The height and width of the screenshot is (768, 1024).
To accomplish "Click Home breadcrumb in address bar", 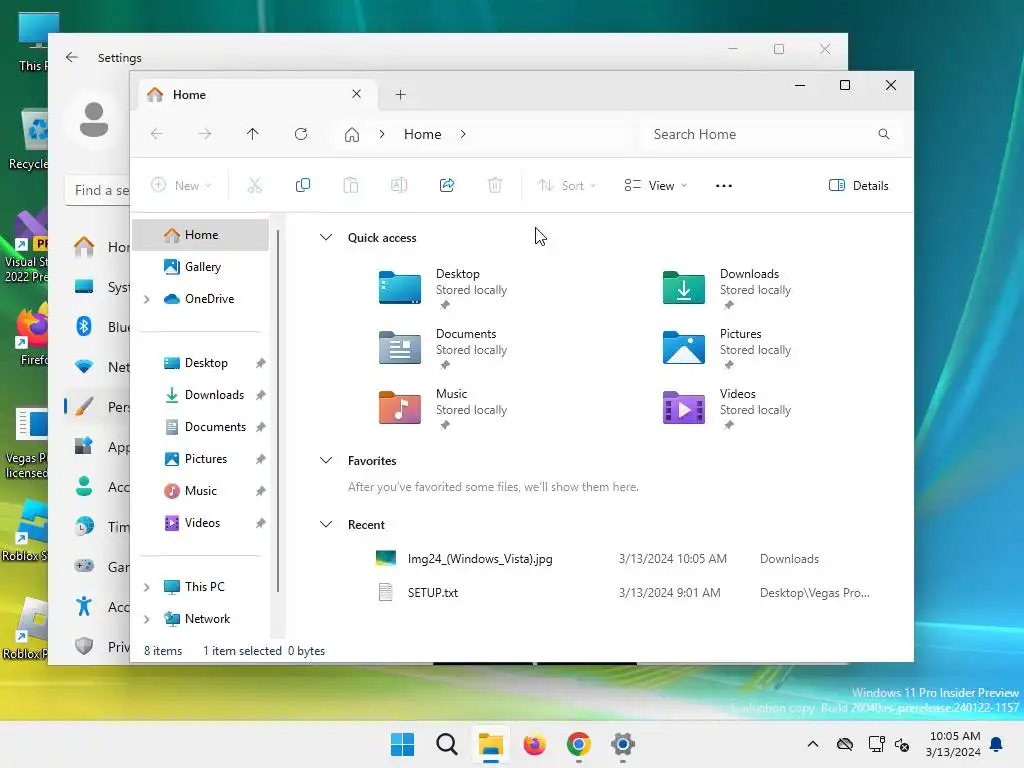I will coord(423,134).
